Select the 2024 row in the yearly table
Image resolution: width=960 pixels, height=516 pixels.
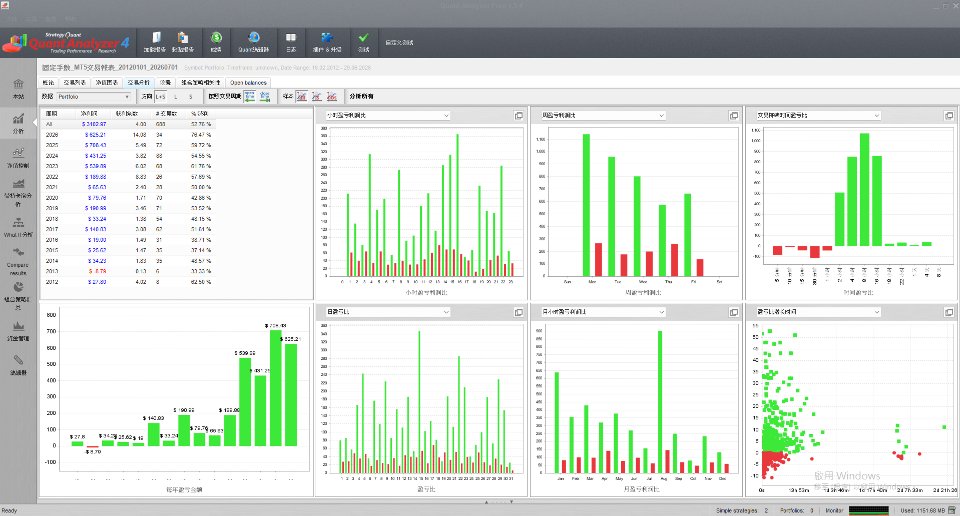coord(129,155)
